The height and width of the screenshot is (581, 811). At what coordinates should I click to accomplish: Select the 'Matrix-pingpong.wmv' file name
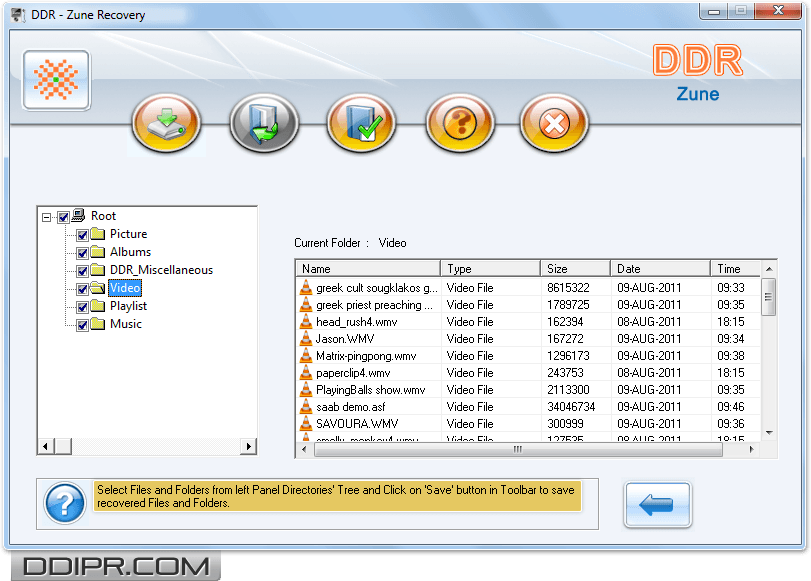coord(366,356)
